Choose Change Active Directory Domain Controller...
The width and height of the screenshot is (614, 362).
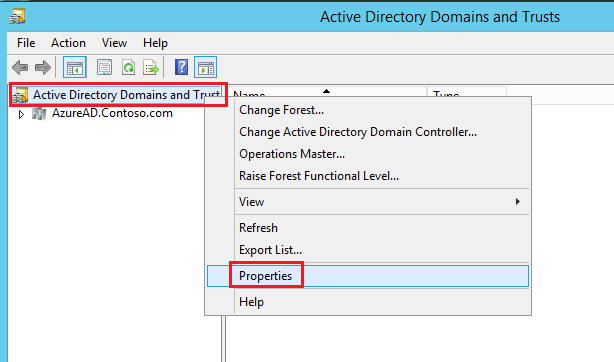click(368, 132)
